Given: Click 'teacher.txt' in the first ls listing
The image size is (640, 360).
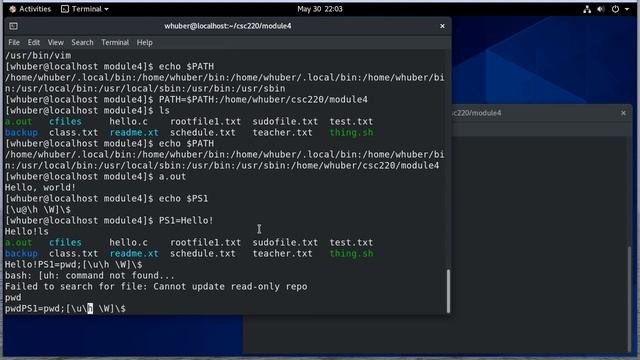Looking at the screenshot, I should click(282, 133).
